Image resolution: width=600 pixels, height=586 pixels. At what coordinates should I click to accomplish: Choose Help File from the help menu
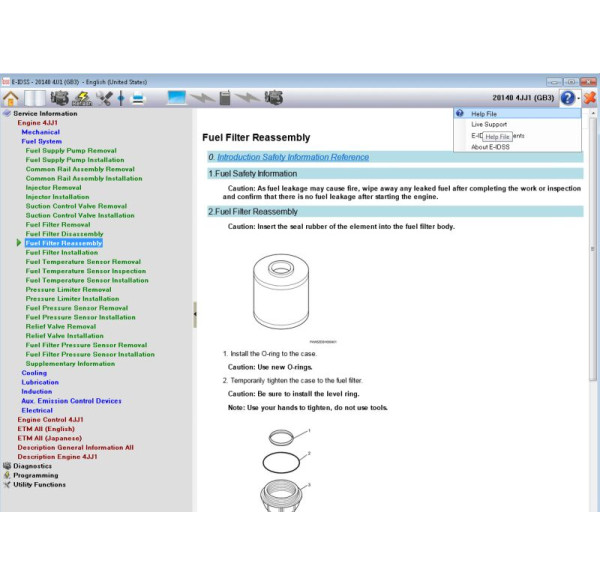[x=484, y=114]
